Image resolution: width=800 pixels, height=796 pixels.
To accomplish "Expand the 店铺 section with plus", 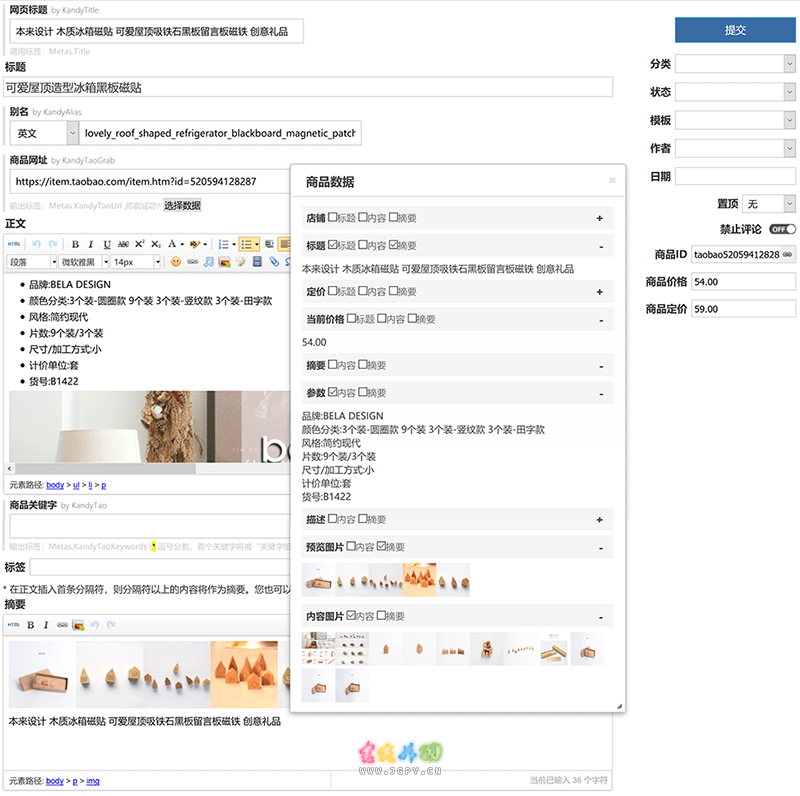I will tap(599, 218).
